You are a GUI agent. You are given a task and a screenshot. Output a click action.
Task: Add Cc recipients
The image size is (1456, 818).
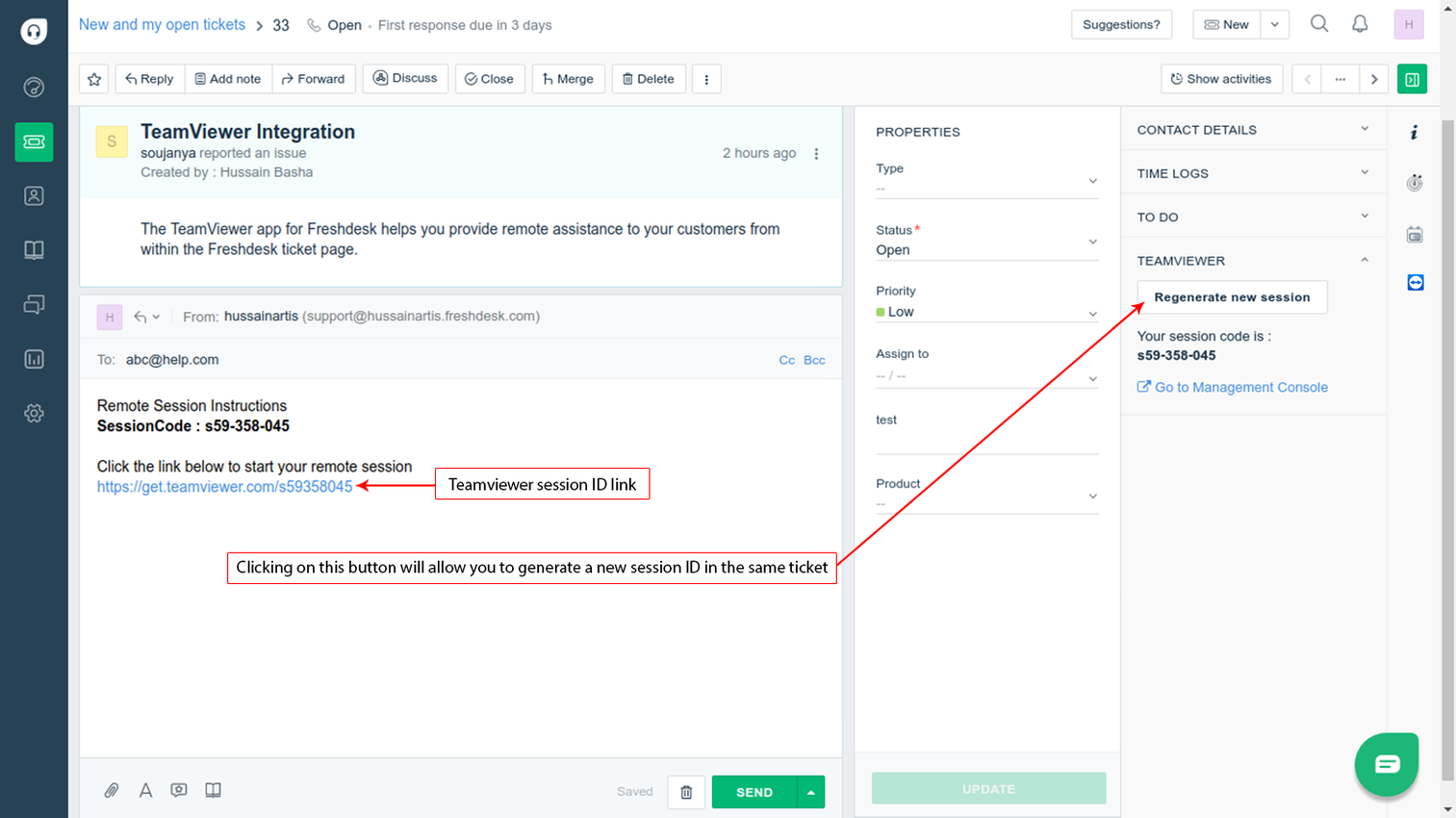[786, 360]
